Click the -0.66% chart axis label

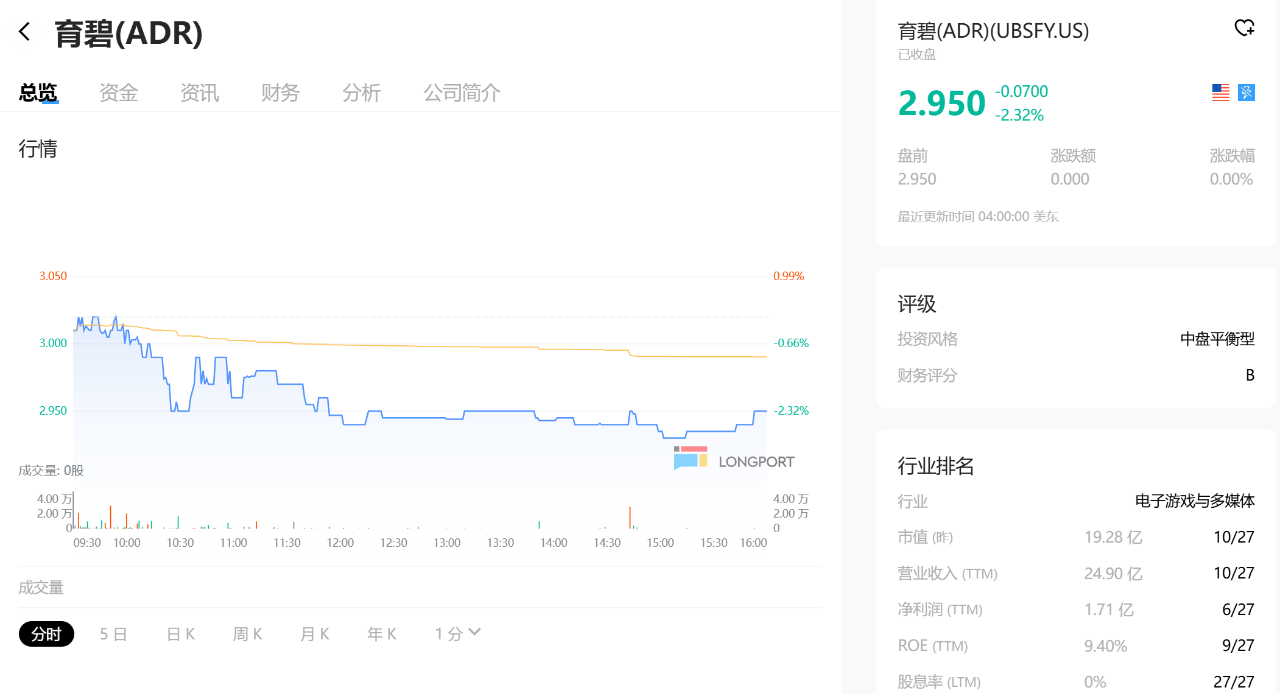791,343
